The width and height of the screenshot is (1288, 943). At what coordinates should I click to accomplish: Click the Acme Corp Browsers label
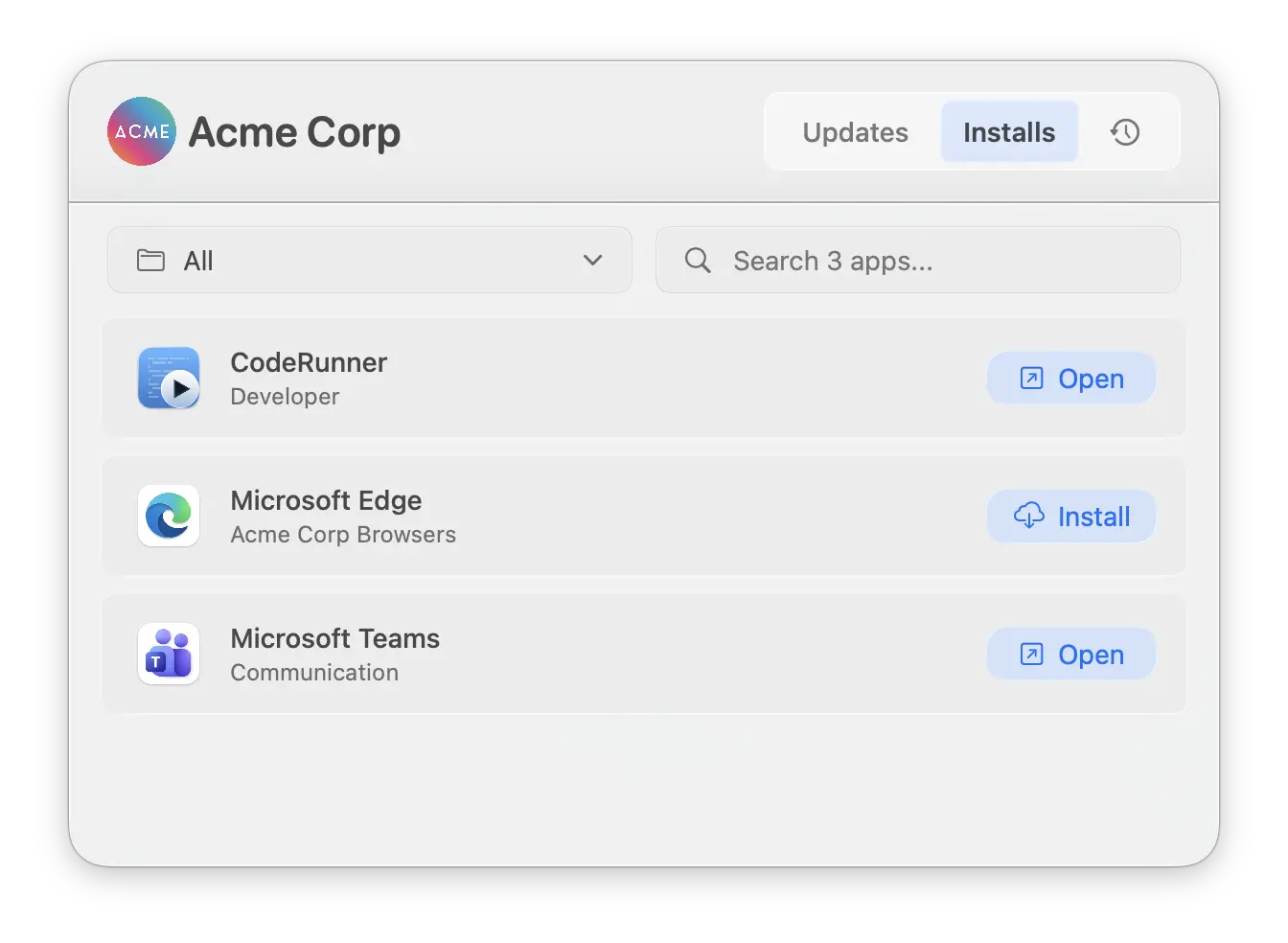[x=343, y=535]
